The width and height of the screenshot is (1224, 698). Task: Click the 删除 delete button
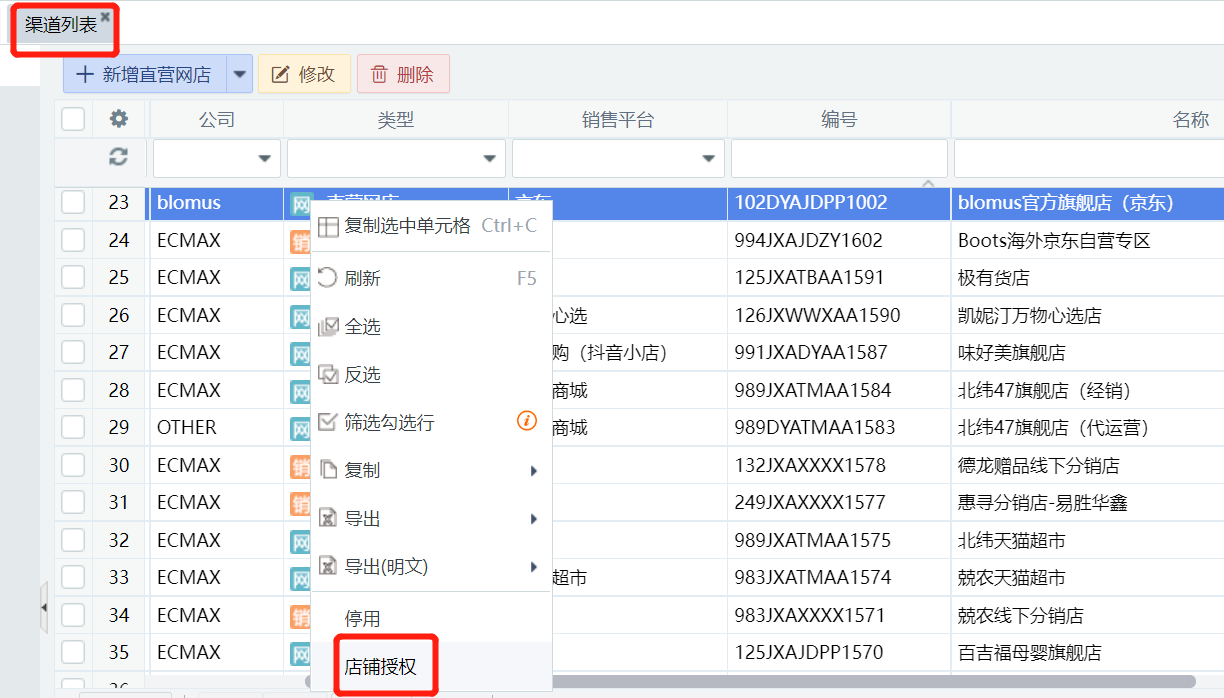pos(403,74)
